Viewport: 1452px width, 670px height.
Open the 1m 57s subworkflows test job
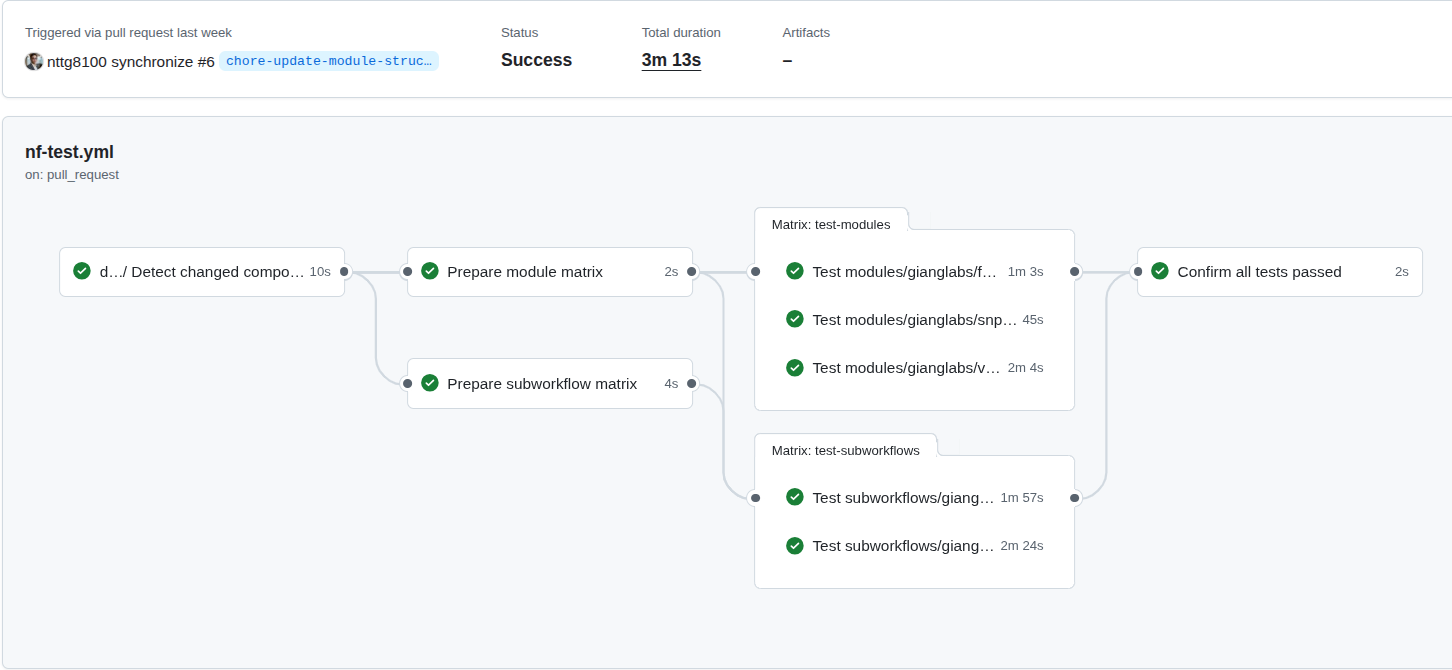[x=914, y=497]
